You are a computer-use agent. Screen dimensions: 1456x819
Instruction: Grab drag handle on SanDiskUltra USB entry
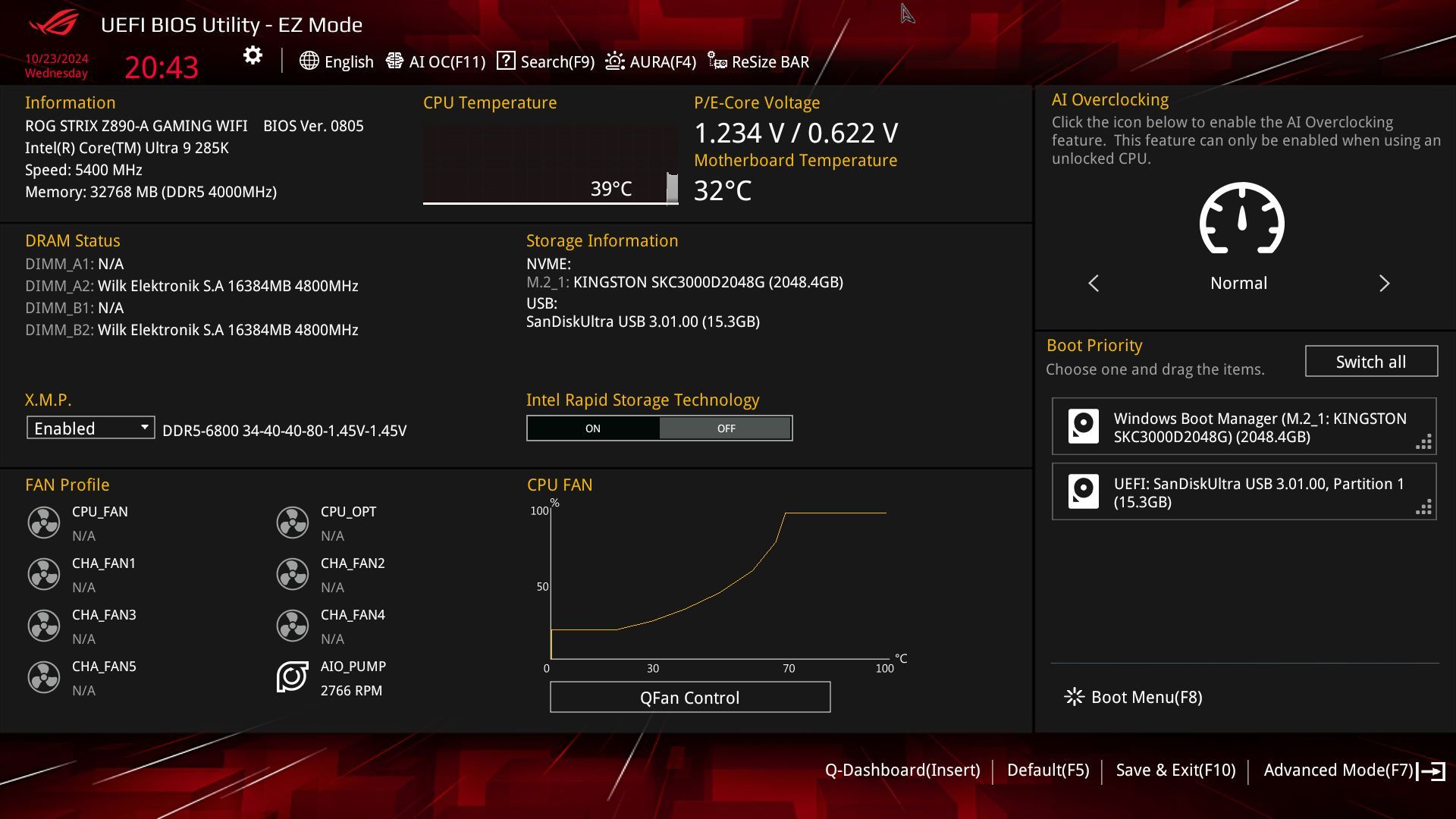pyautogui.click(x=1423, y=507)
